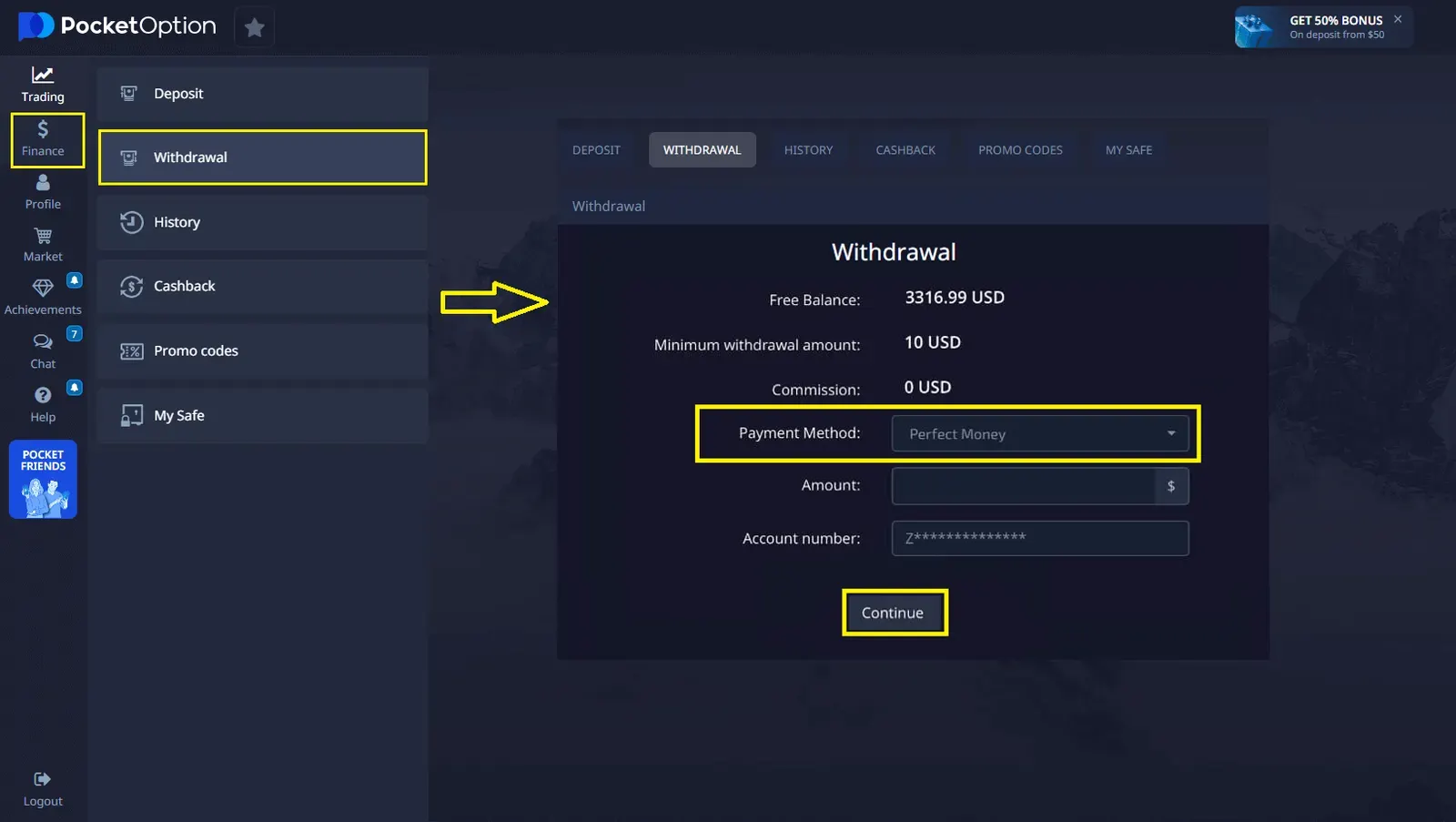Select the Finance dollar icon

43,130
